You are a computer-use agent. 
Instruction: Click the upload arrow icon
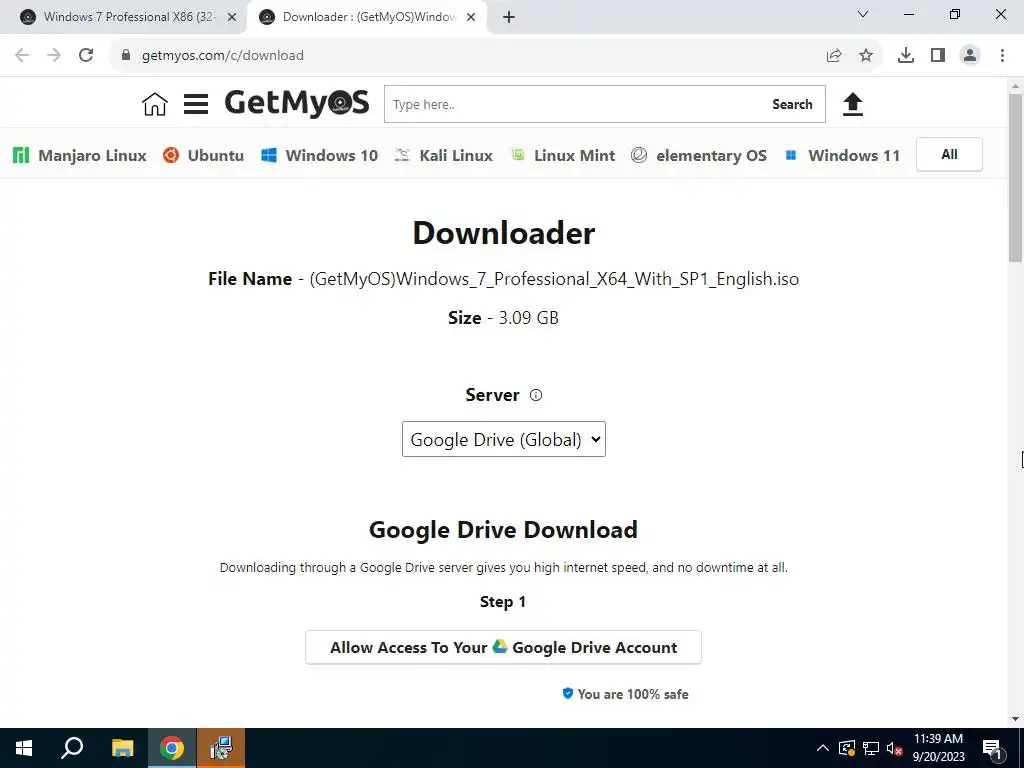(852, 104)
